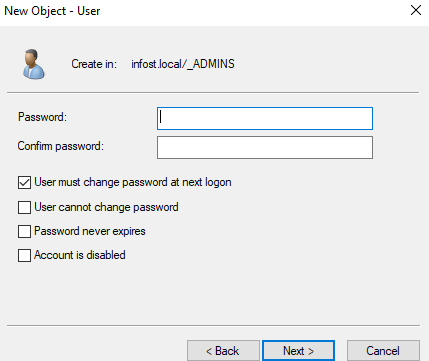429x361 pixels.
Task: Click the 'Confirm password:' field label
Action: [61, 146]
